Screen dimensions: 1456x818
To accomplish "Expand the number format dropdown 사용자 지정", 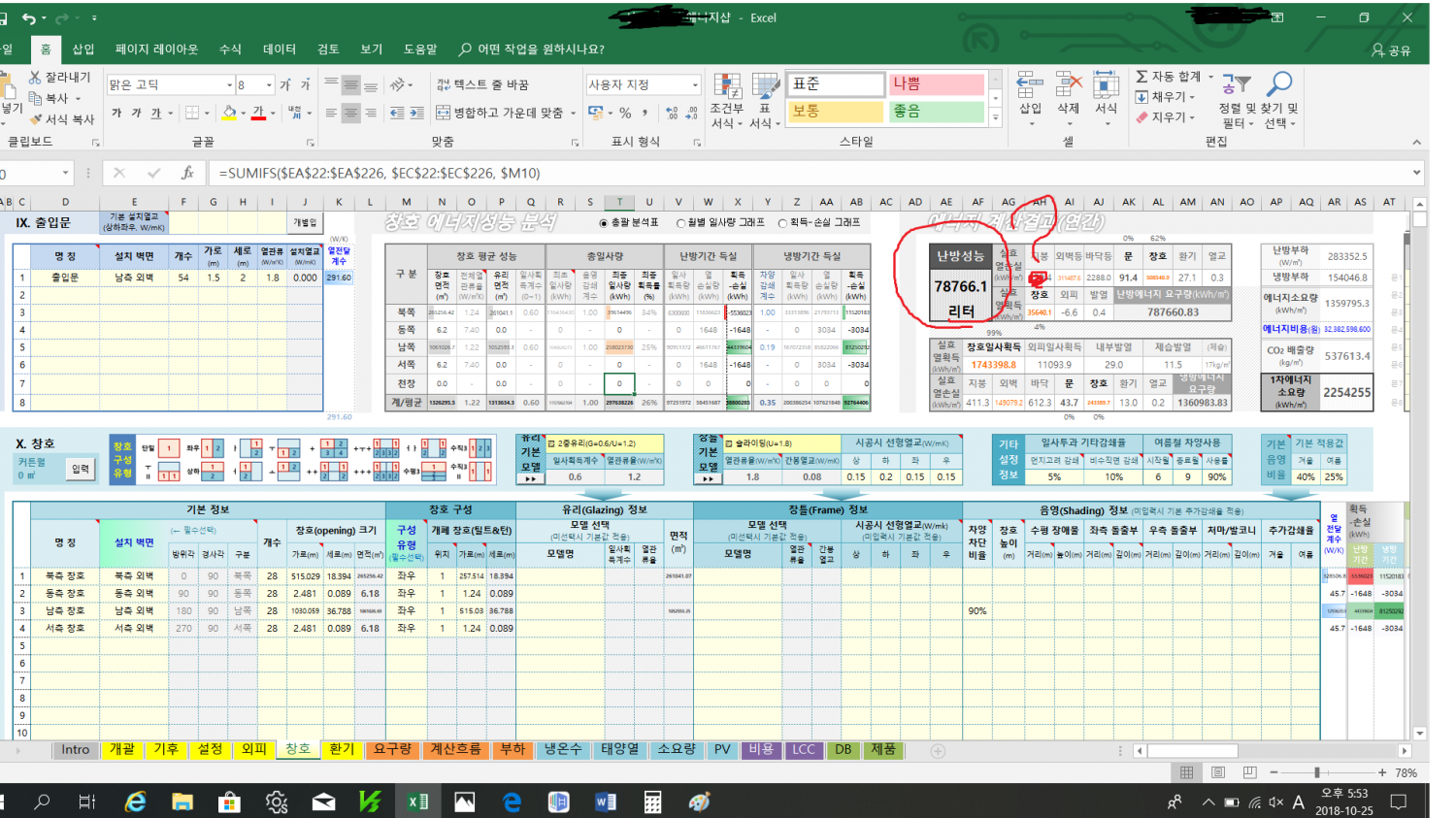I will 695,85.
